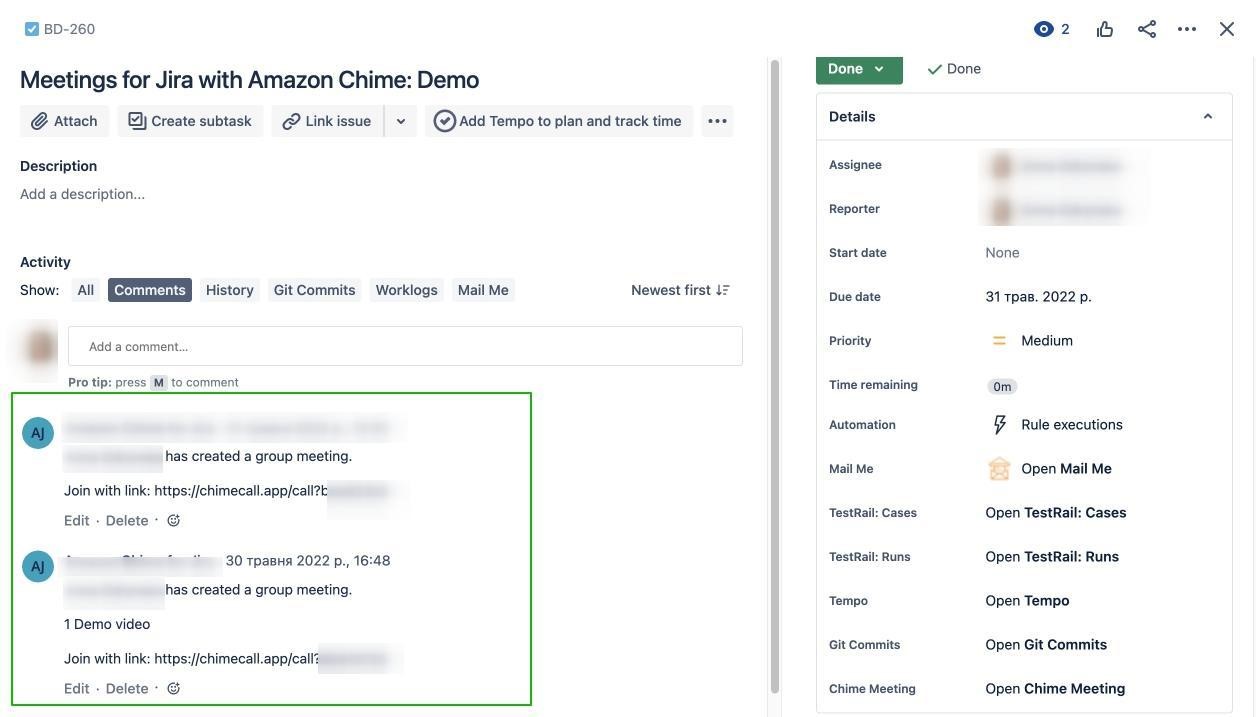Viewport: 1256px width, 717px height.
Task: Attach a file to the issue
Action: point(64,121)
